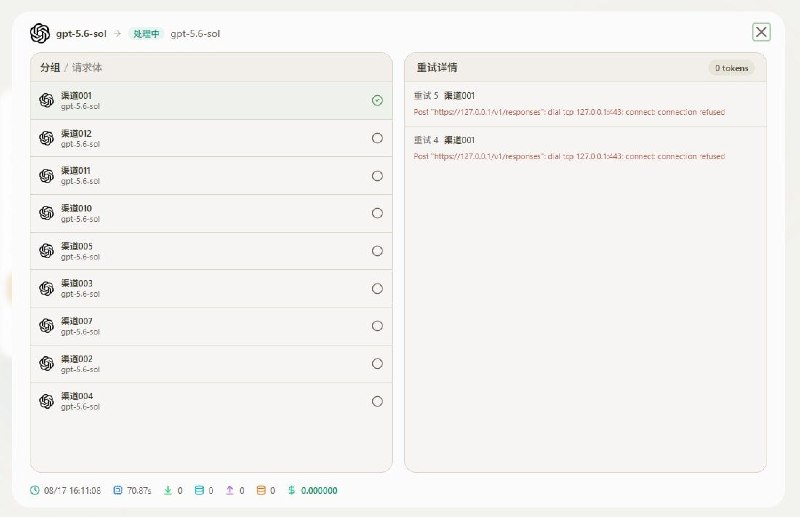The image size is (800, 517).
Task: Click the OpenAI icon in 渠道011 row
Action: 46,176
